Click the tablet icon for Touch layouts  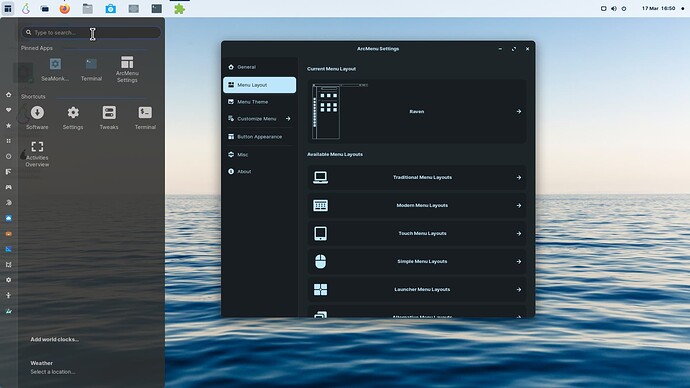click(x=320, y=234)
